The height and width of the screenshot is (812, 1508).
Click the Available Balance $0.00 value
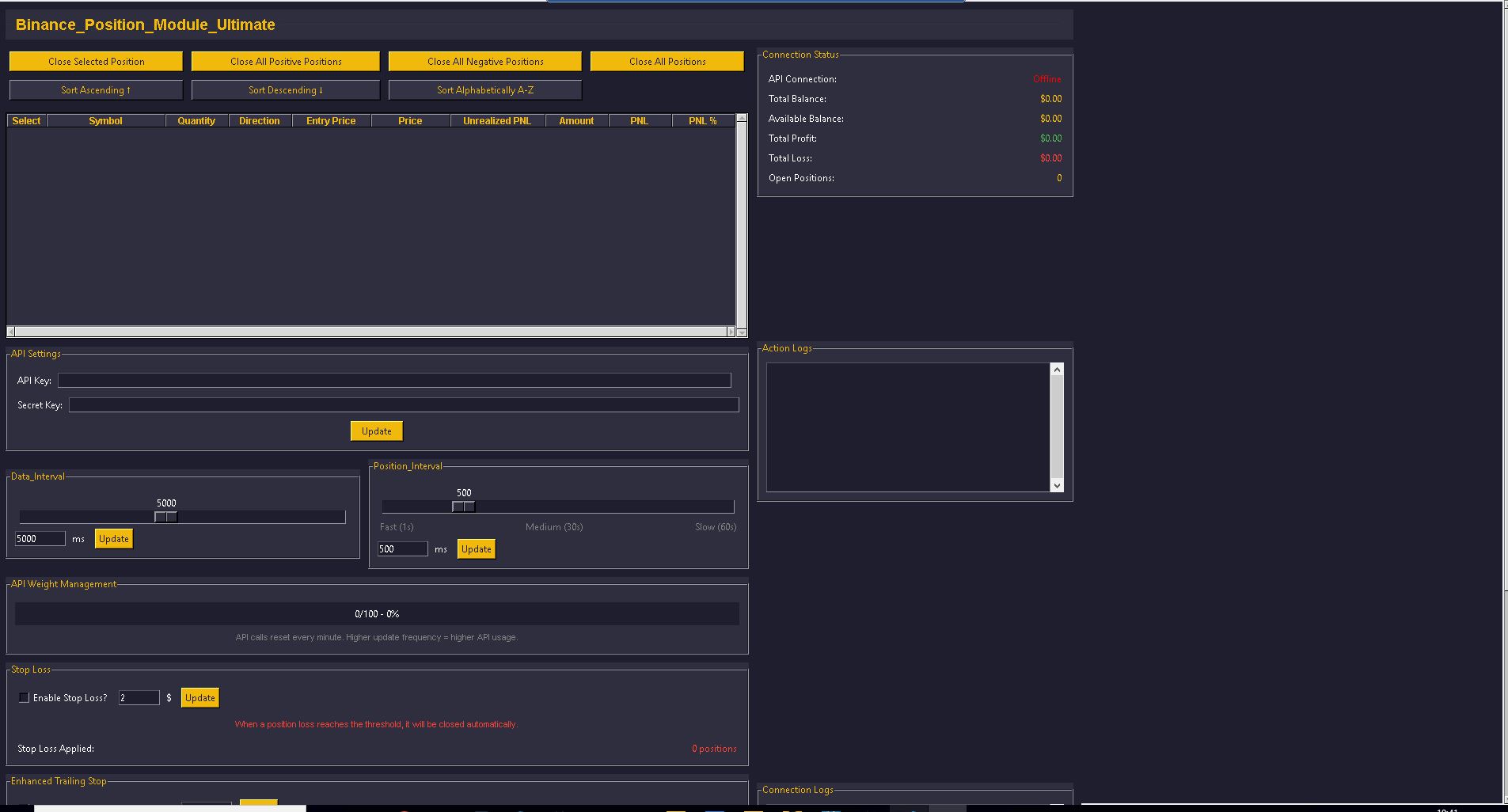click(1050, 119)
